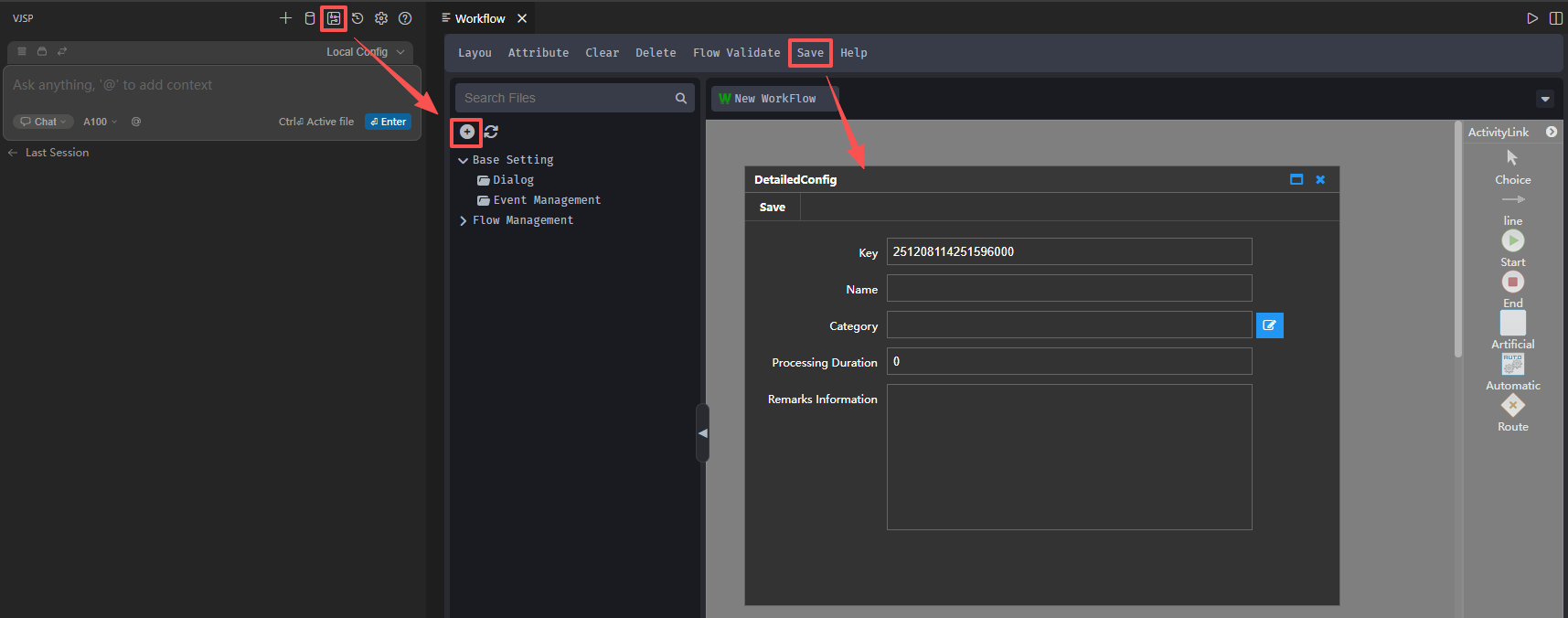The width and height of the screenshot is (1568, 618).
Task: Click the blue Enter button
Action: pyautogui.click(x=388, y=122)
